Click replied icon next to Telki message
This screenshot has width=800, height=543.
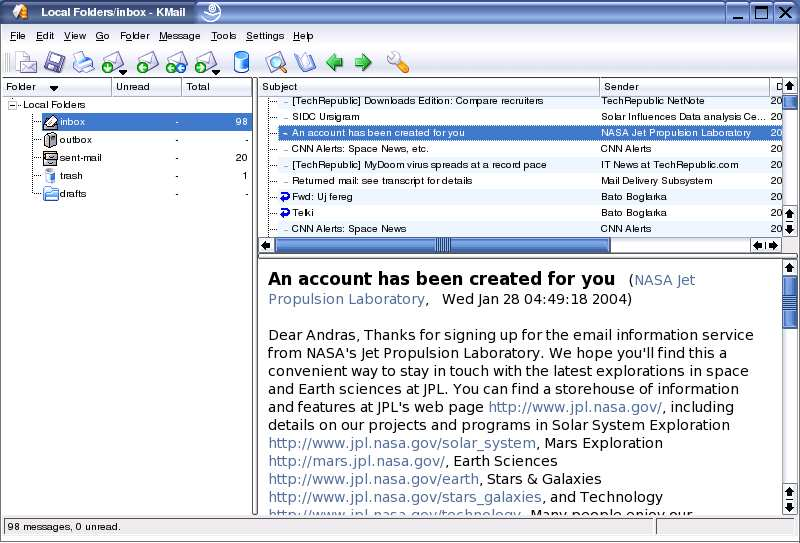tap(285, 213)
